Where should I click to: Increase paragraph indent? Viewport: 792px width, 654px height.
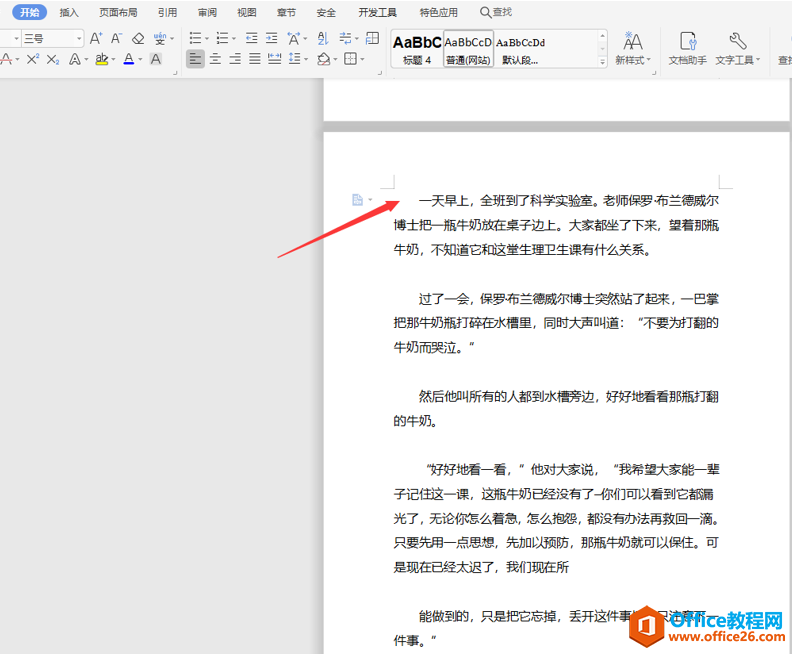point(272,38)
